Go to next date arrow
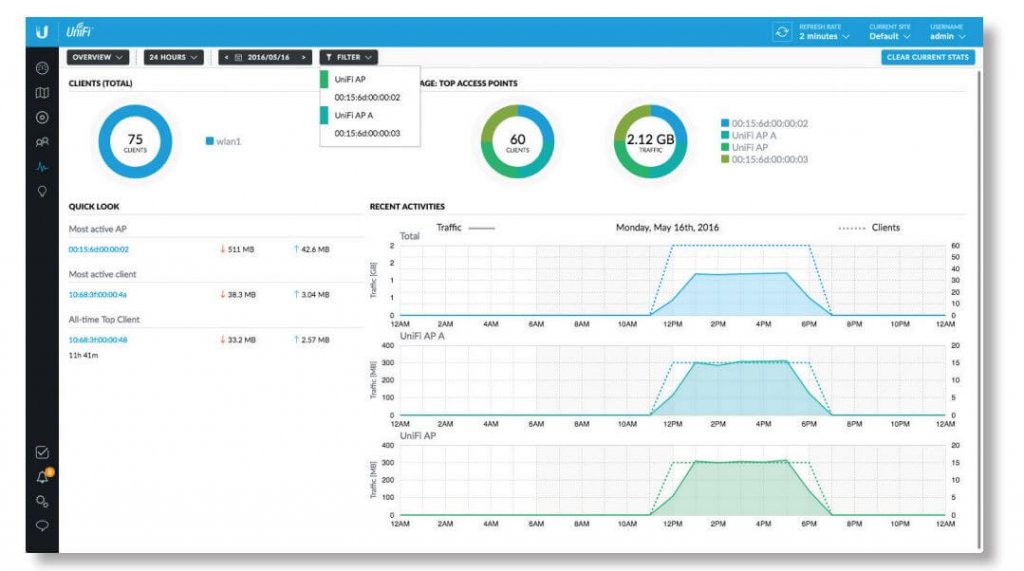The height and width of the screenshot is (571, 1024). tap(304, 57)
